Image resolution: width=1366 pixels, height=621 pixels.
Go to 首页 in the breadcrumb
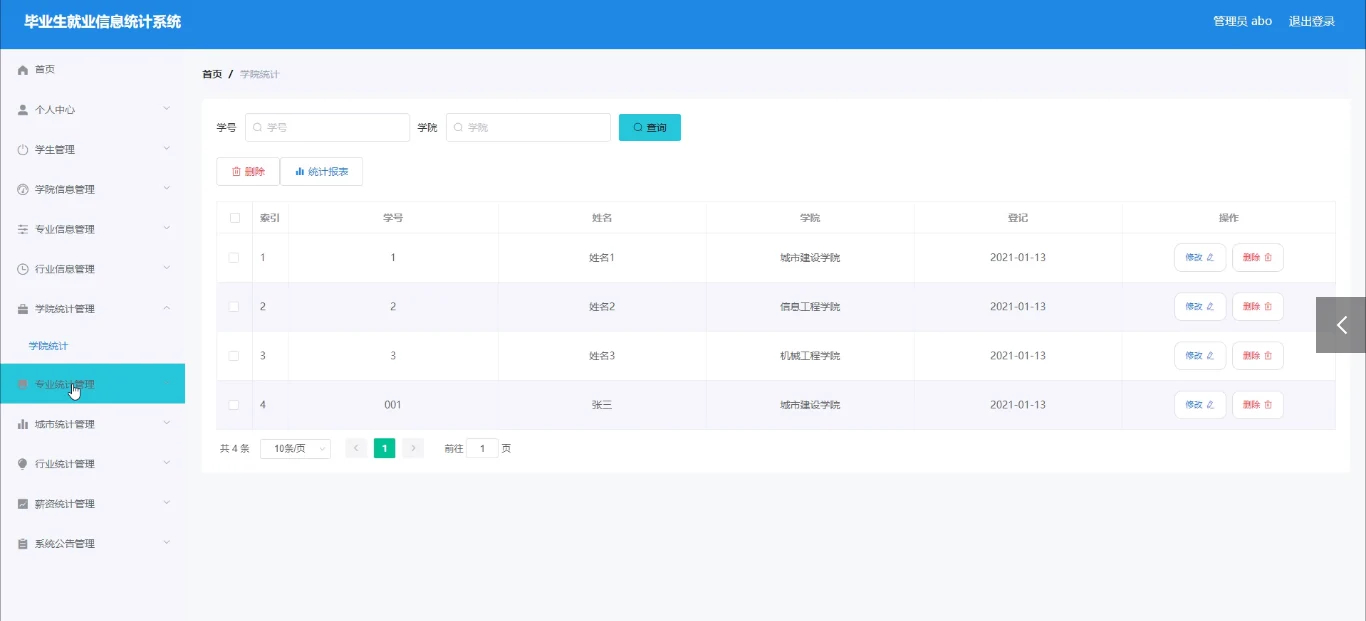212,75
